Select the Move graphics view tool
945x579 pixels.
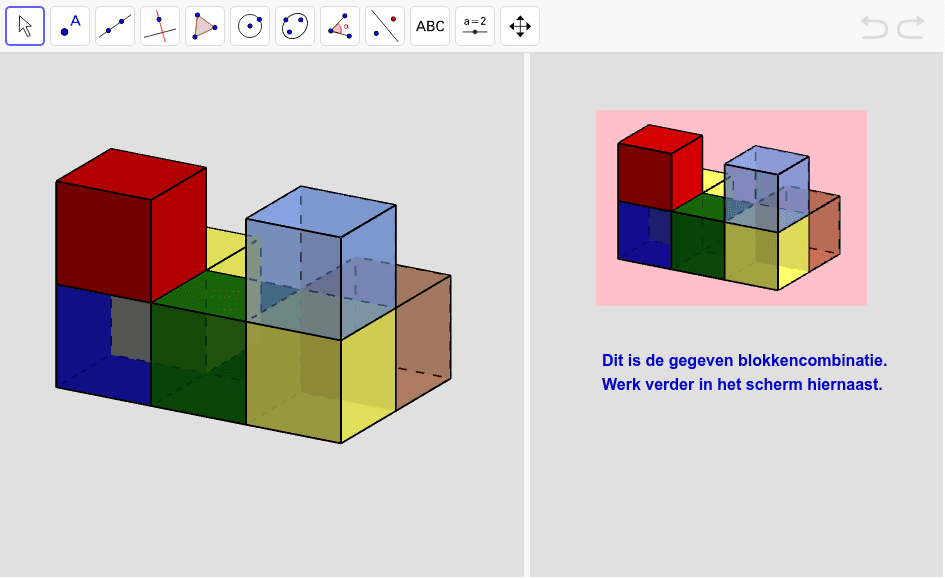520,26
